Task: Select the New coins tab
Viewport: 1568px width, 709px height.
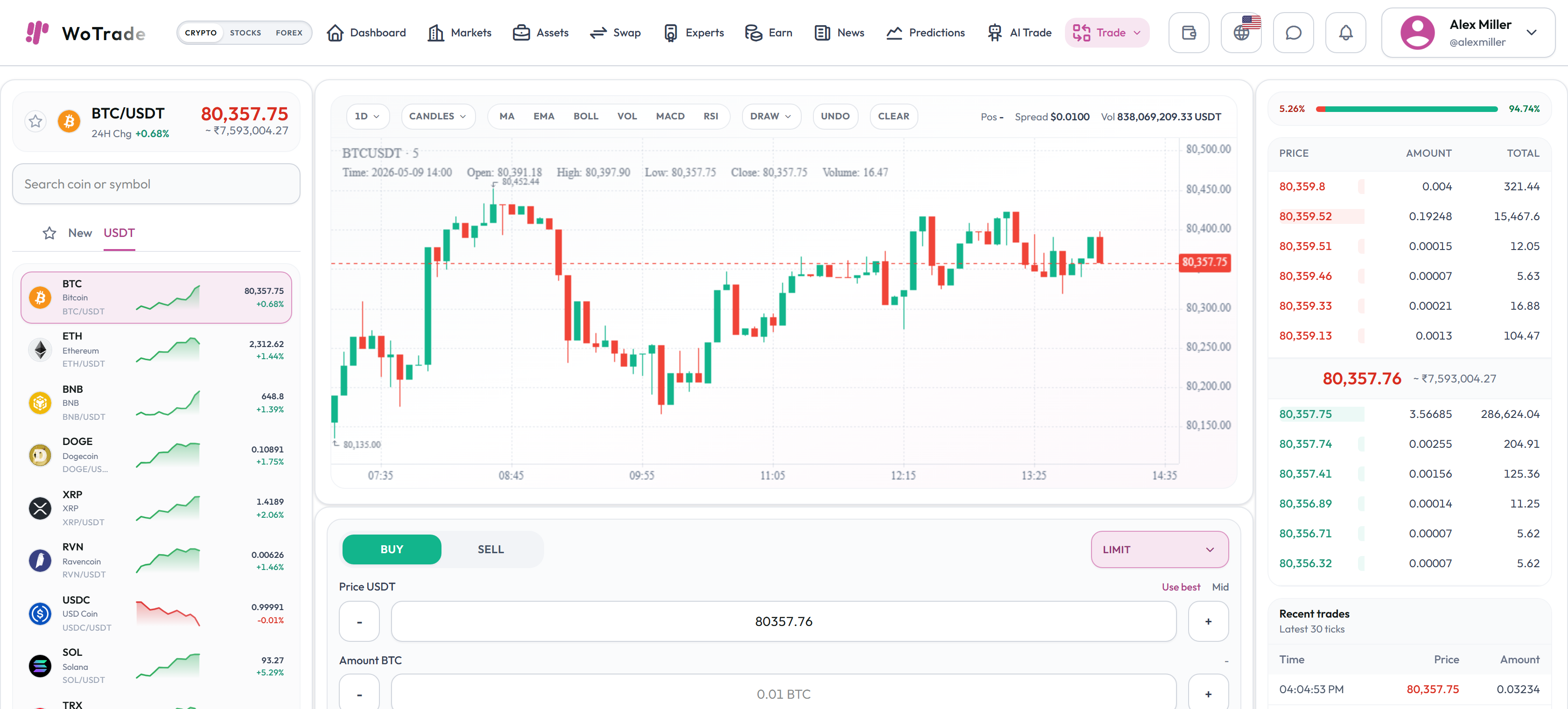Action: pyautogui.click(x=80, y=233)
